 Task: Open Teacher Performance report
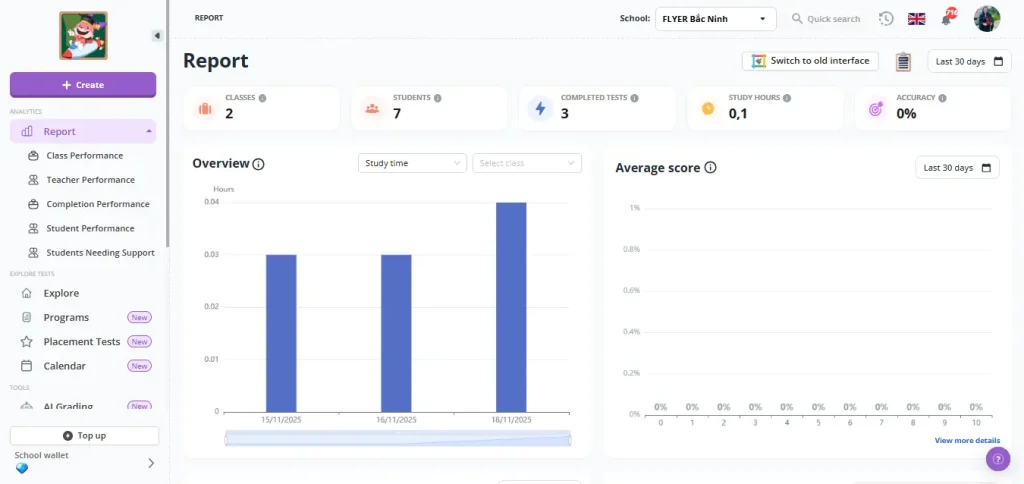90,180
